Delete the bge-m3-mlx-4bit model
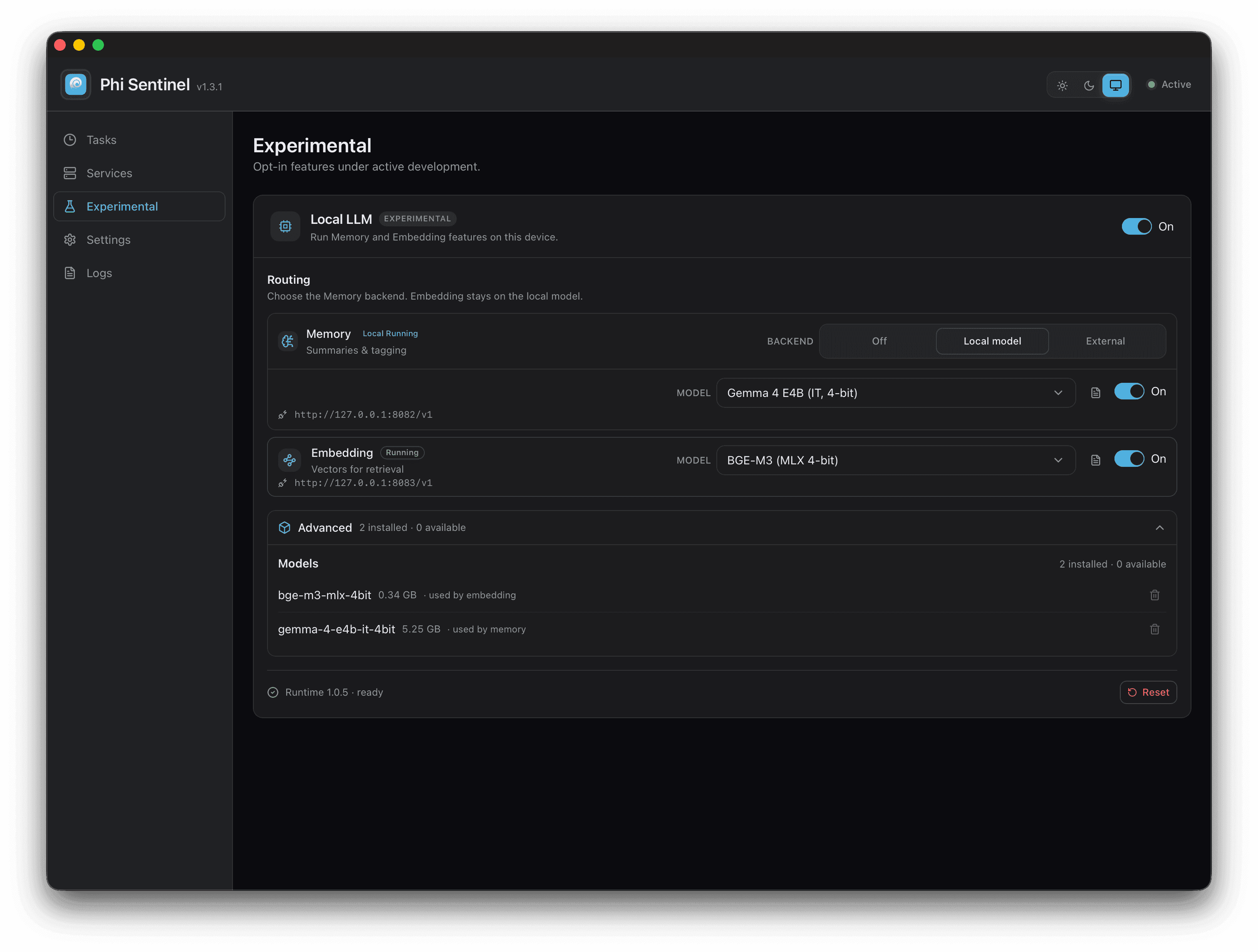Screen dimensions: 1258x952 1154,595
